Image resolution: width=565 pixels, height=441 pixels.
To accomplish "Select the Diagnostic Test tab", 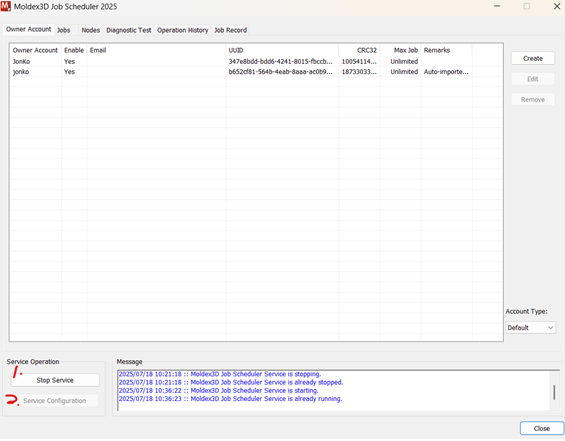I will [129, 30].
